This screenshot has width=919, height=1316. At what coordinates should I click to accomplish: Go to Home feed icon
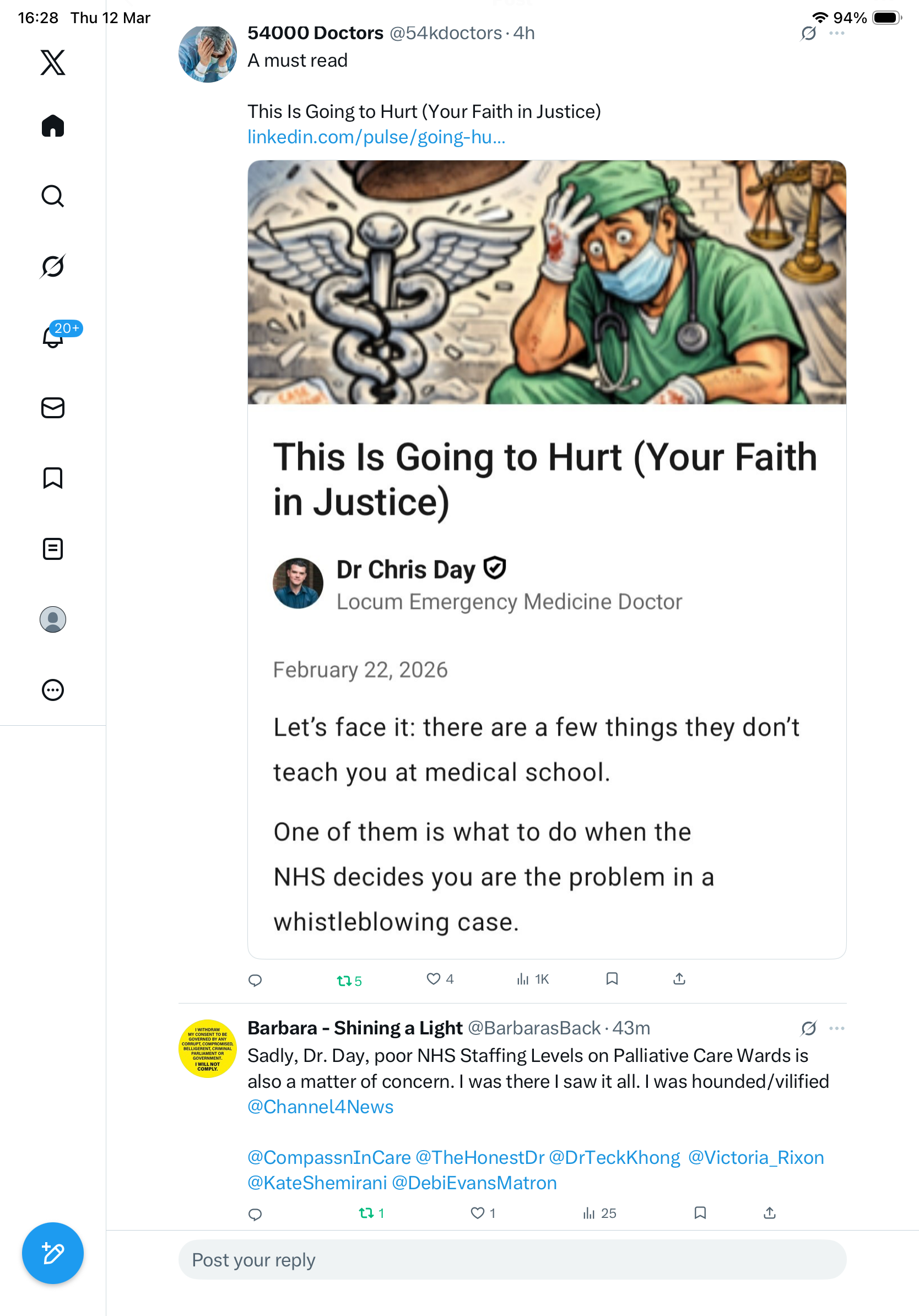click(x=53, y=126)
